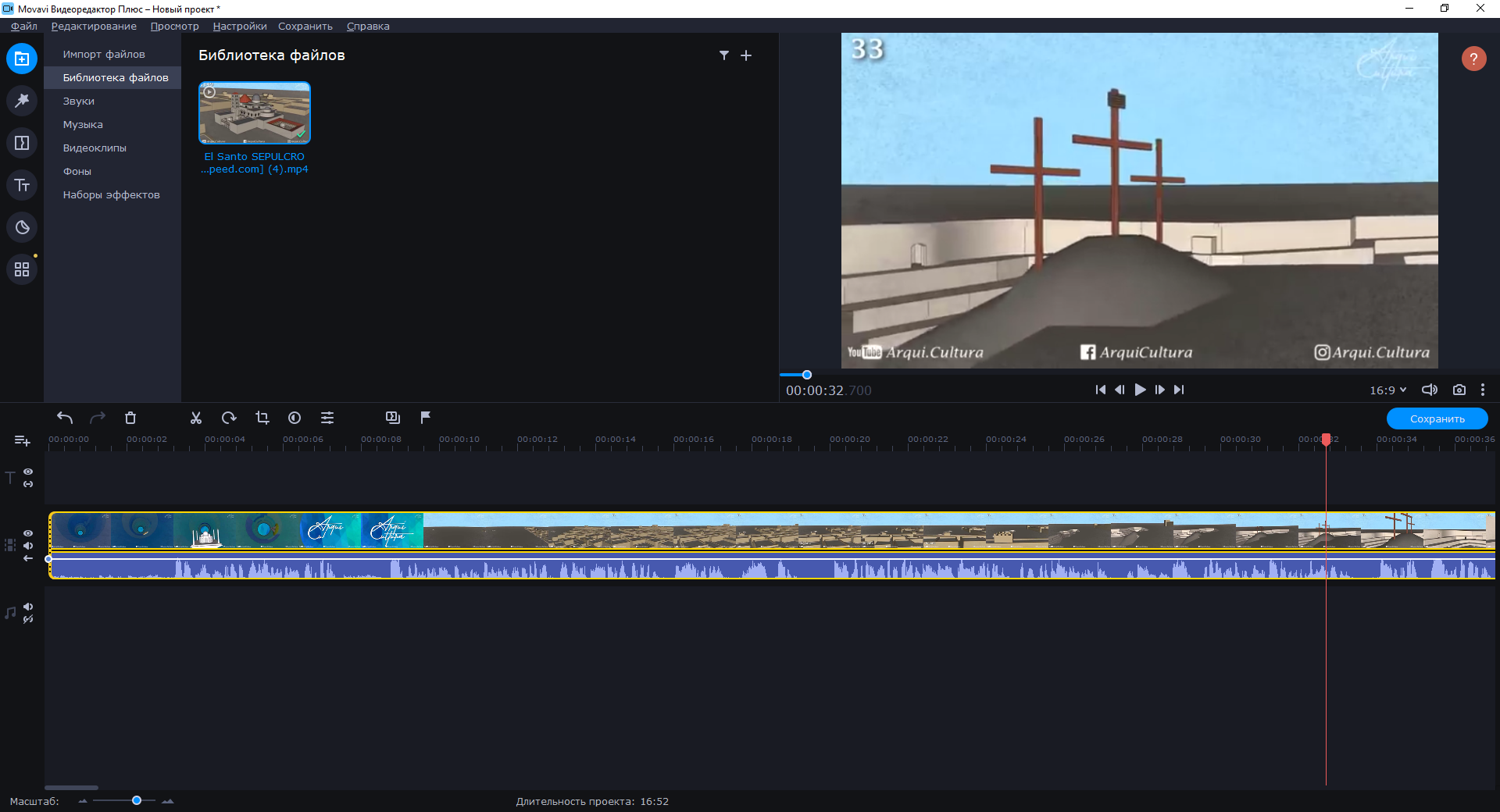Click the red playhead marker on the ruler
This screenshot has width=1500, height=812.
click(1326, 440)
